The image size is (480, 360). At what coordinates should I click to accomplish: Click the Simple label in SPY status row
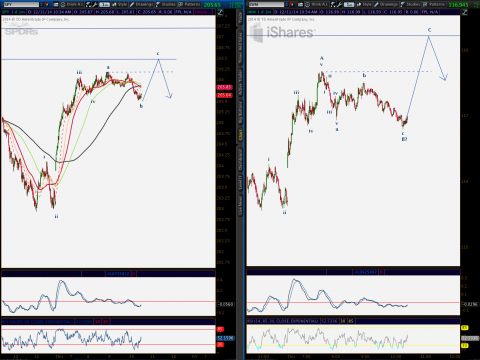point(203,12)
